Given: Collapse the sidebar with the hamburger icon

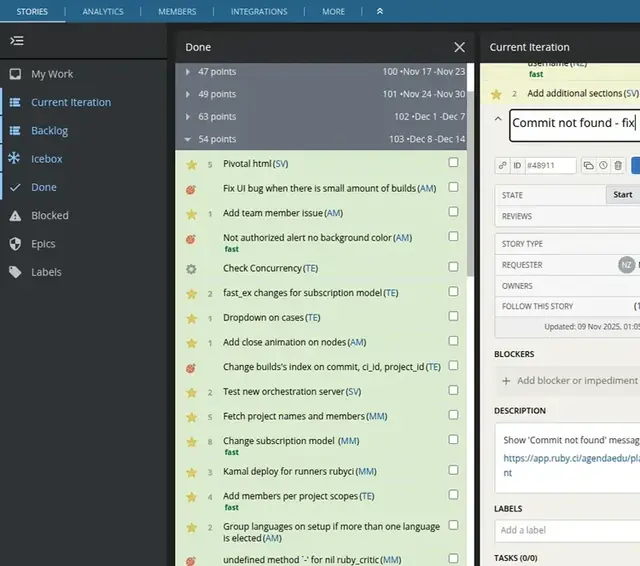Looking at the screenshot, I should tap(16, 41).
